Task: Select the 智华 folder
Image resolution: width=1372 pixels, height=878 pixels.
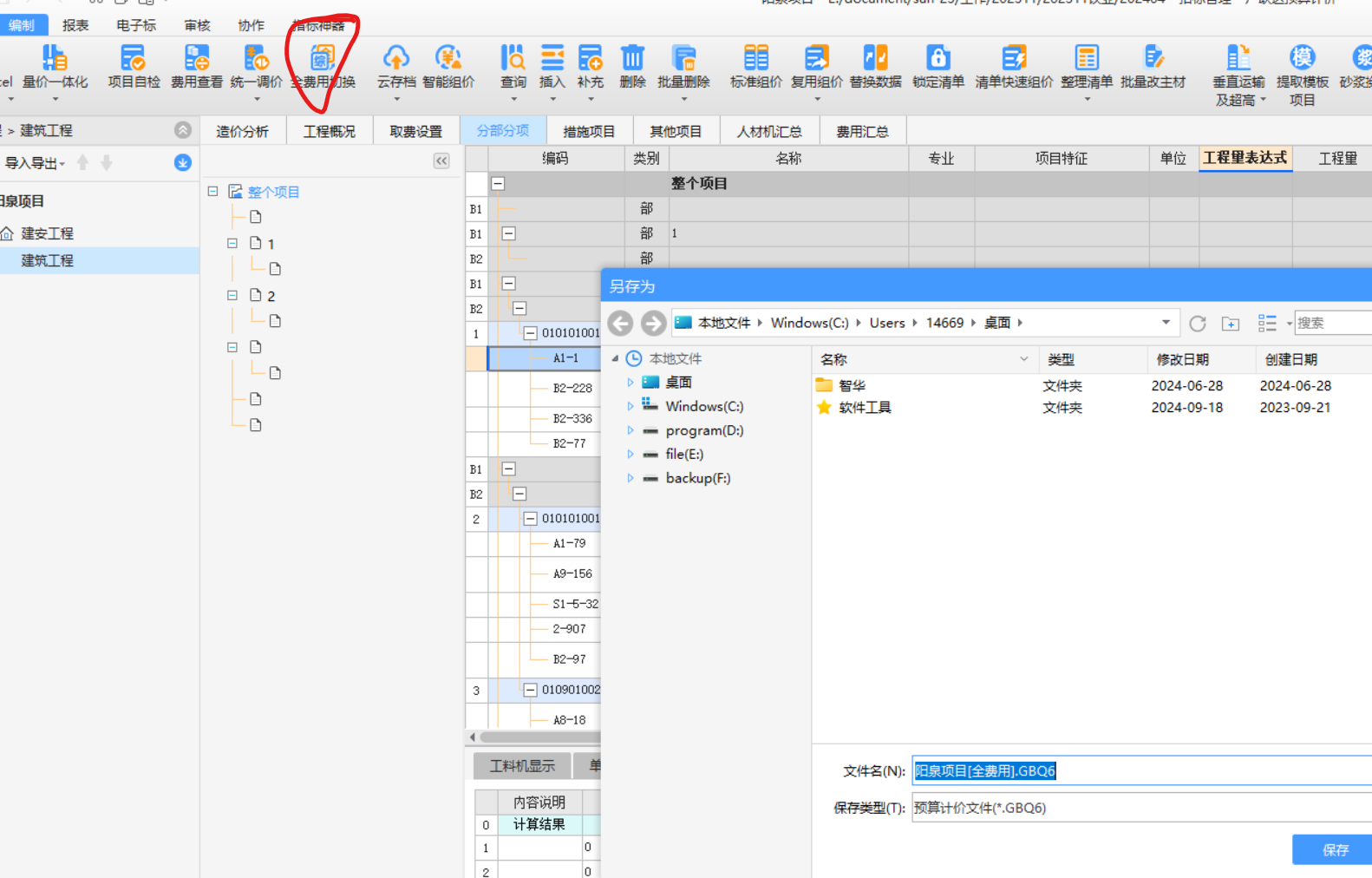Action: [x=852, y=386]
